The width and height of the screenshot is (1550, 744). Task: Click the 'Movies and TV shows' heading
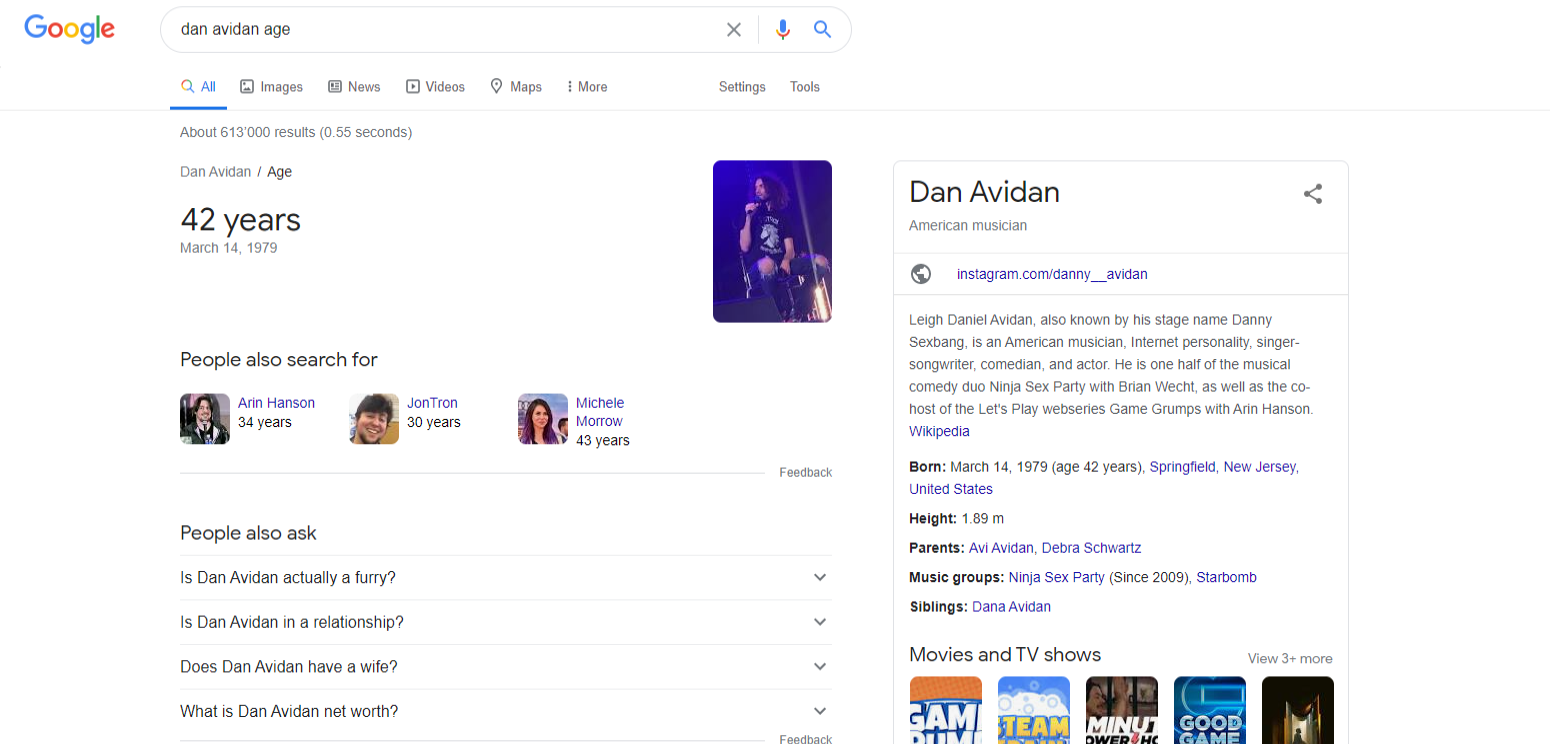(1005, 655)
